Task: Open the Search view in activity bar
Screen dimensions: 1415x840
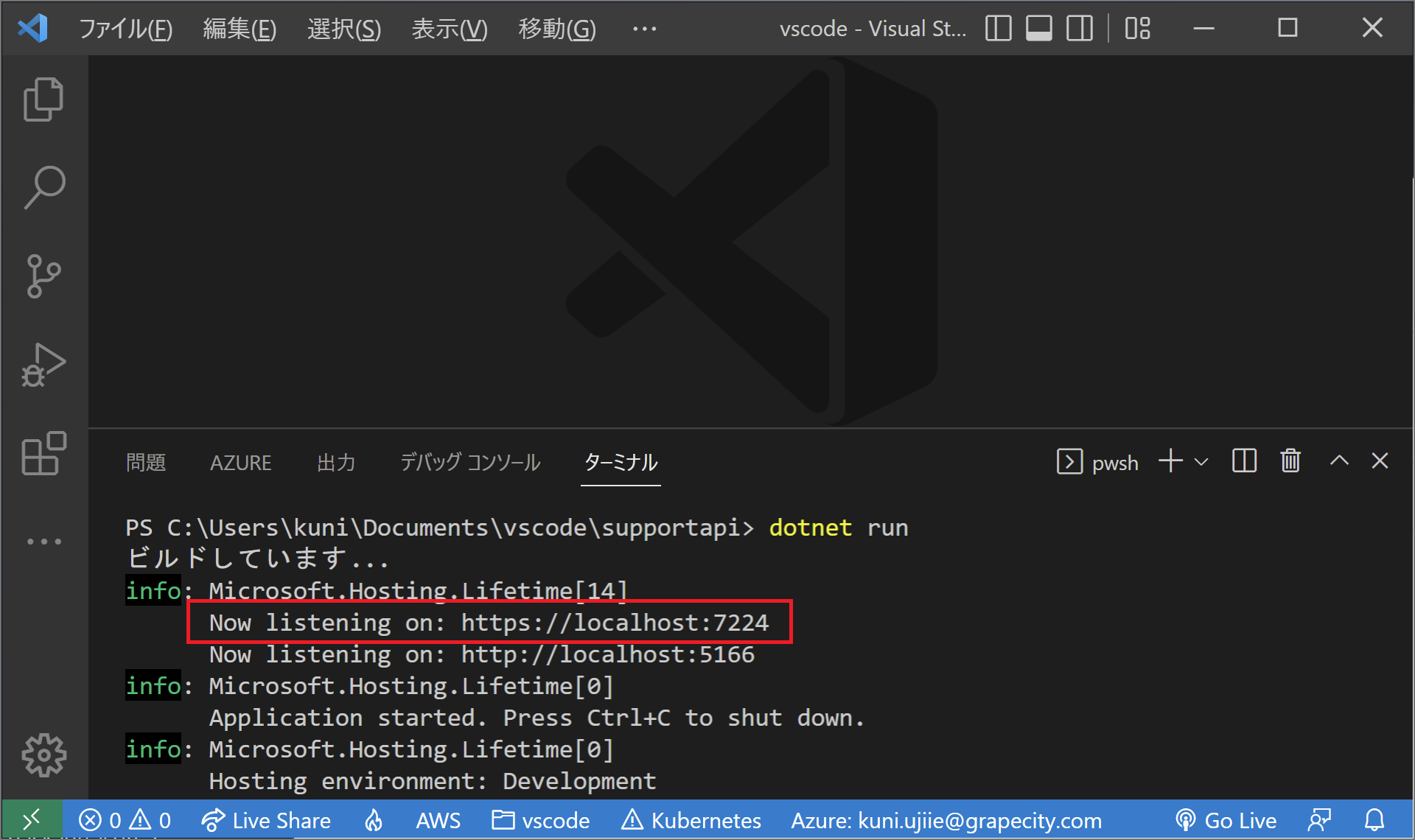Action: click(x=44, y=187)
